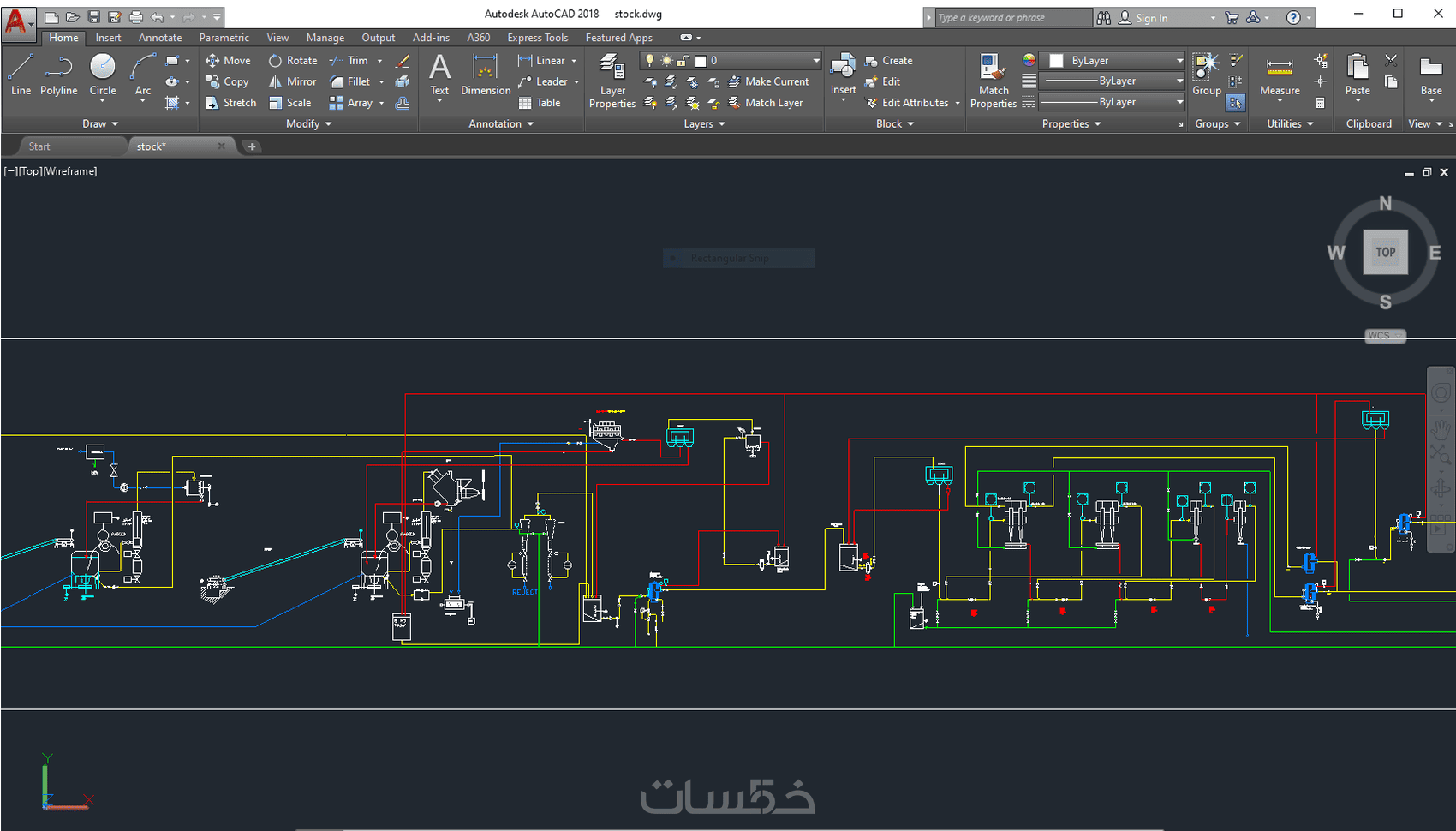Viewport: 1456px width, 831px height.
Task: Click the layer 0 color swatch
Action: click(701, 61)
